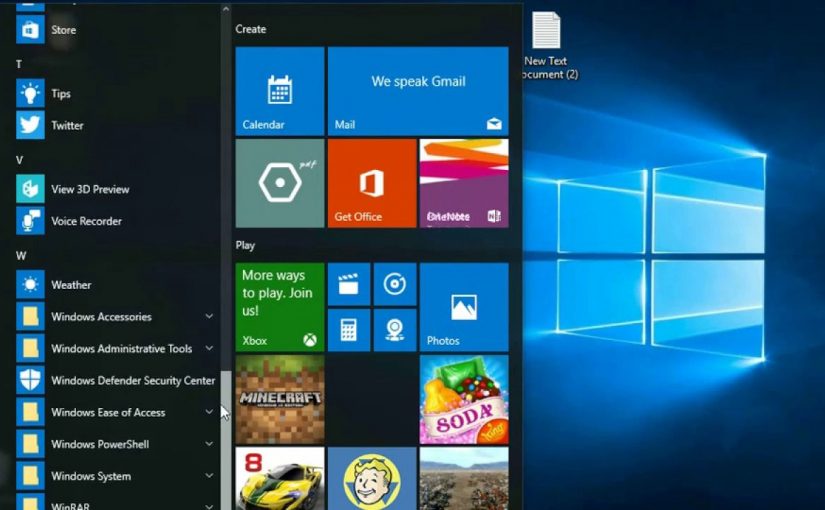
Task: Open the desert landscape game tile
Action: point(464,478)
